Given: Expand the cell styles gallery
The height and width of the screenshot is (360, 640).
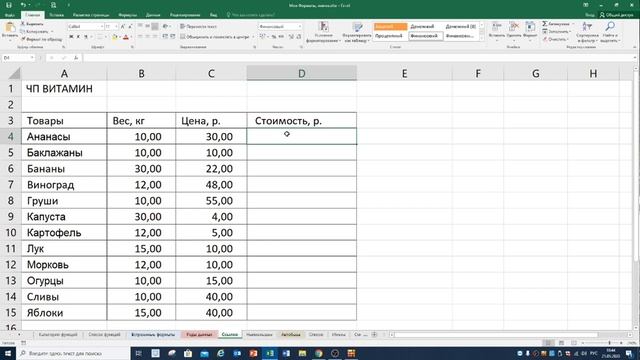Looking at the screenshot, I should pyautogui.click(x=481, y=38).
